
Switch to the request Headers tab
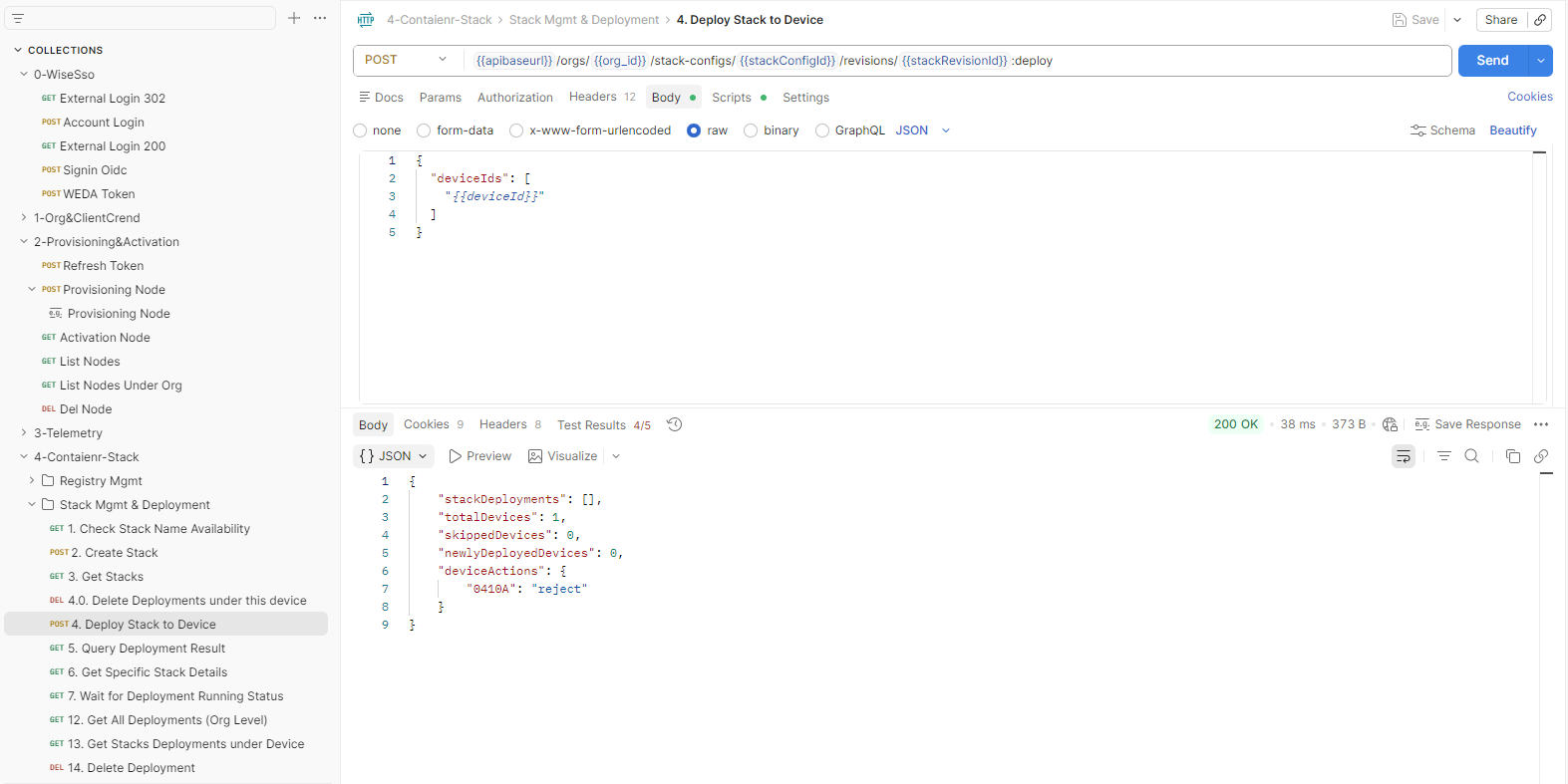(x=602, y=97)
